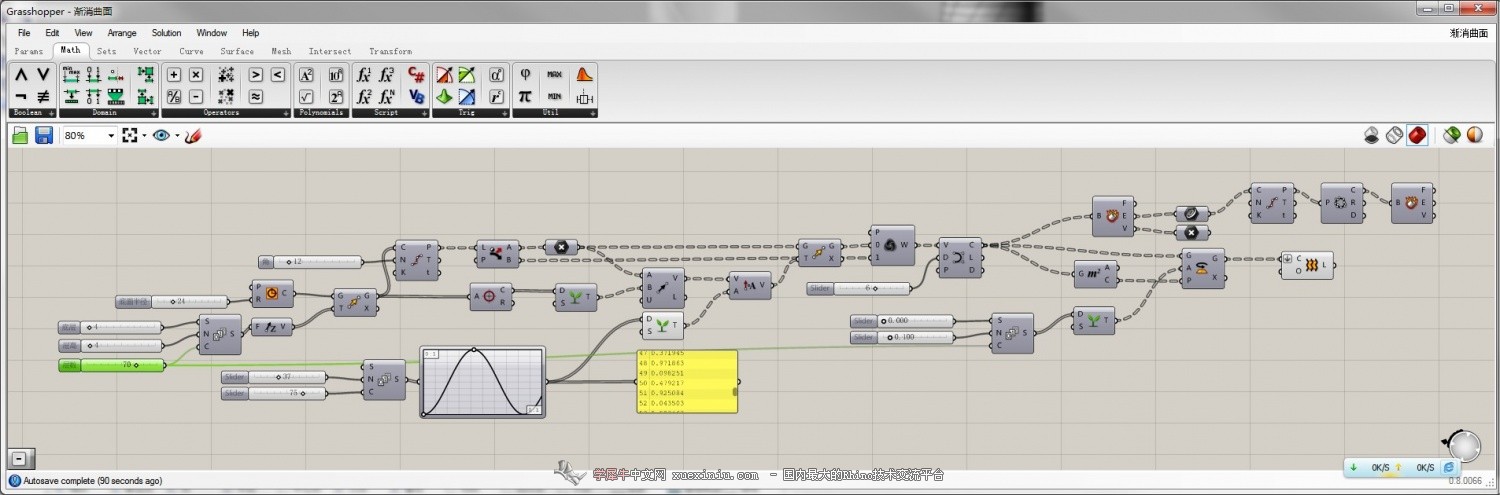This screenshot has width=1500, height=495.
Task: Expand the Trig panel
Action: (x=505, y=113)
